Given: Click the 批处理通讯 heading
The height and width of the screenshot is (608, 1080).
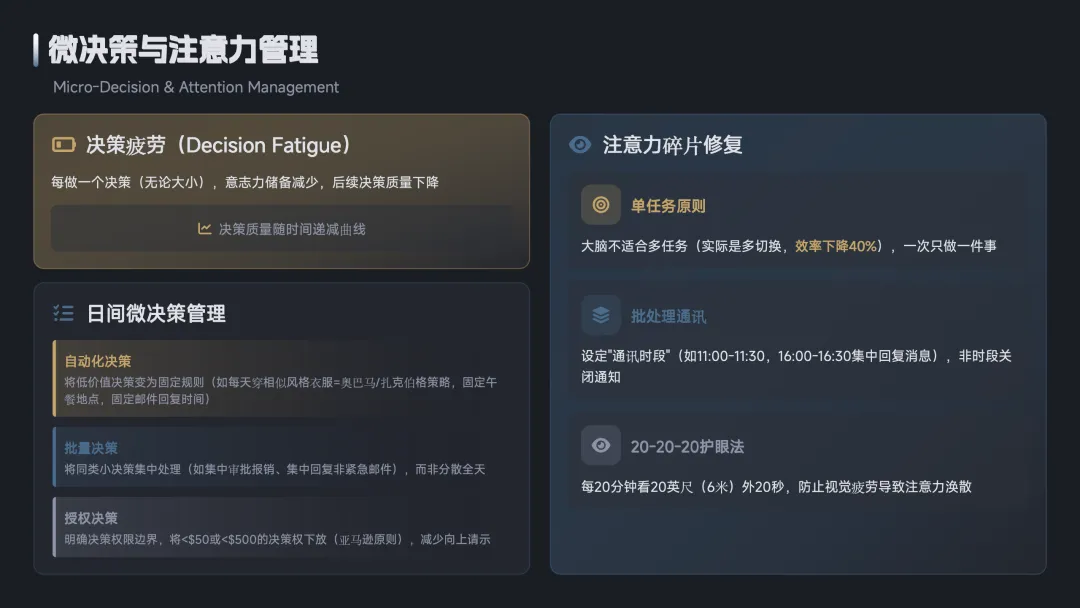Looking at the screenshot, I should [x=668, y=316].
